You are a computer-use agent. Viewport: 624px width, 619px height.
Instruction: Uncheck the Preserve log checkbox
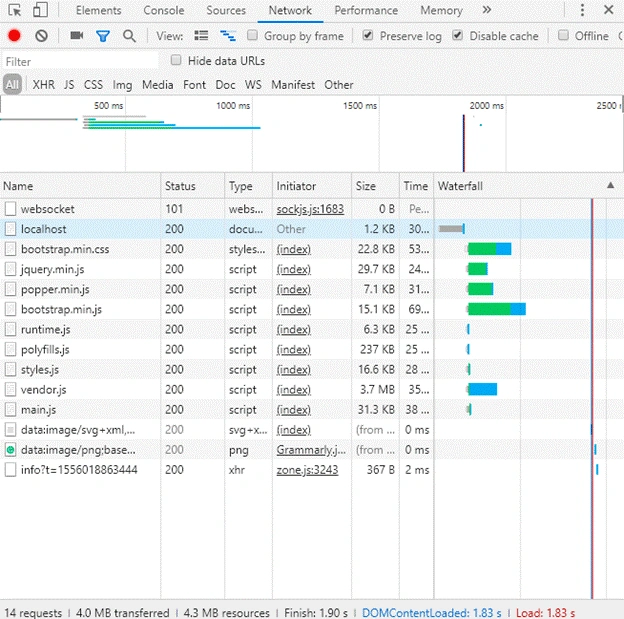coord(368,35)
